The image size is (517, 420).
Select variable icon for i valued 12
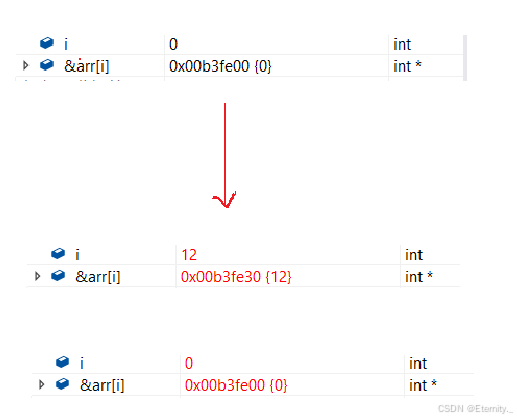[x=58, y=253]
